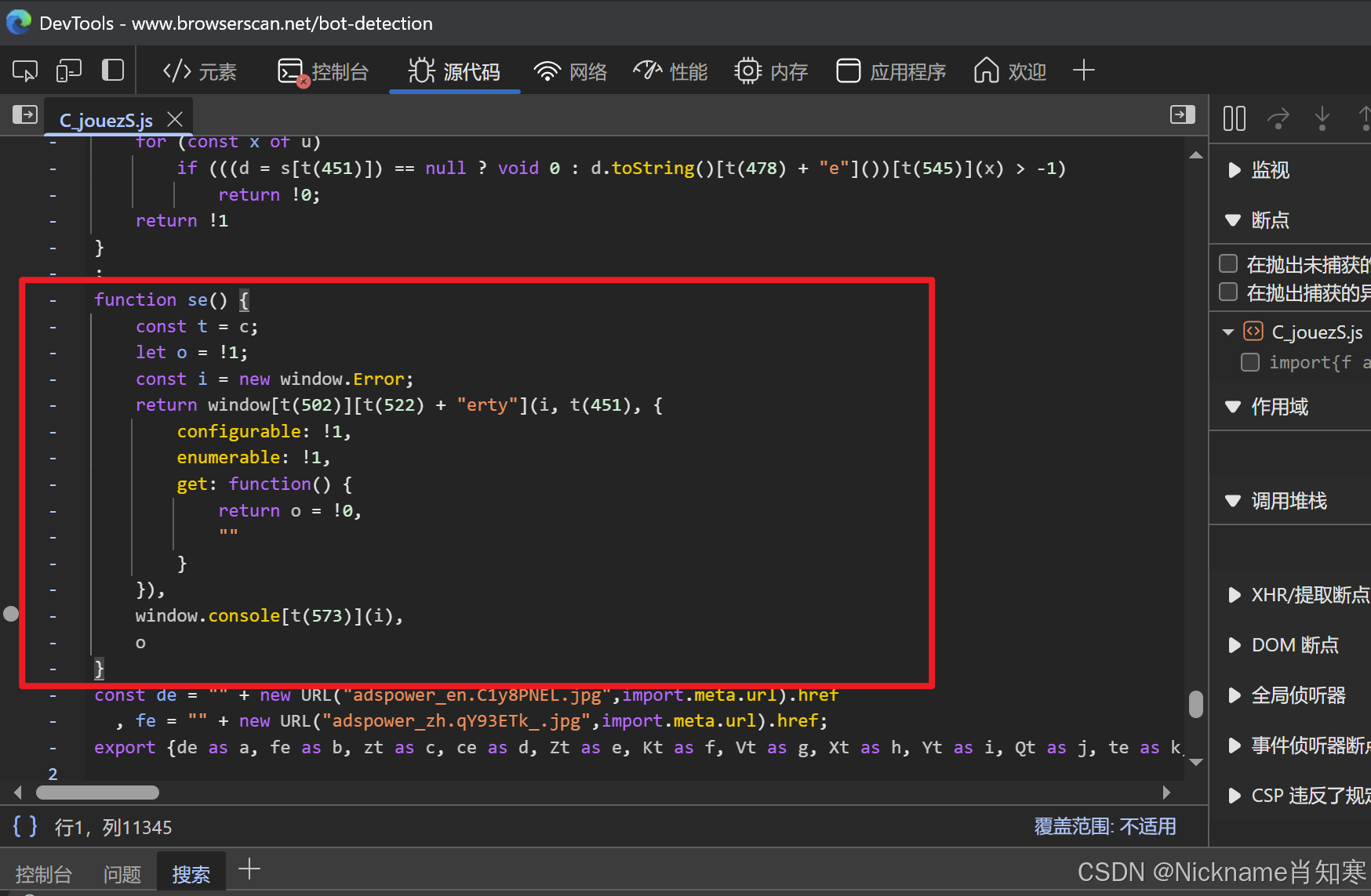Click the breakpoint marker beside window.console line
This screenshot has height=896, width=1371.
(11, 614)
